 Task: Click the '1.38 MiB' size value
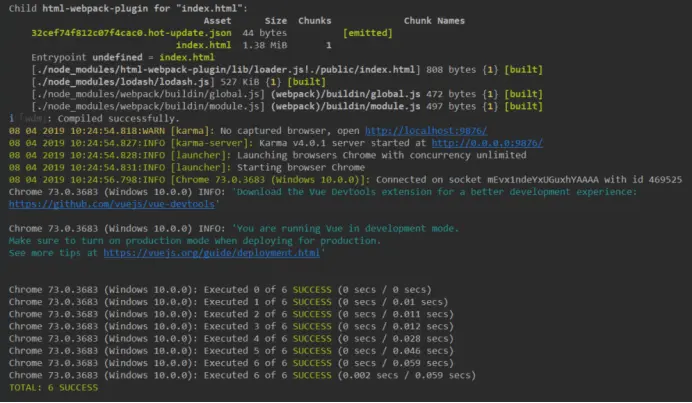pyautogui.click(x=265, y=45)
